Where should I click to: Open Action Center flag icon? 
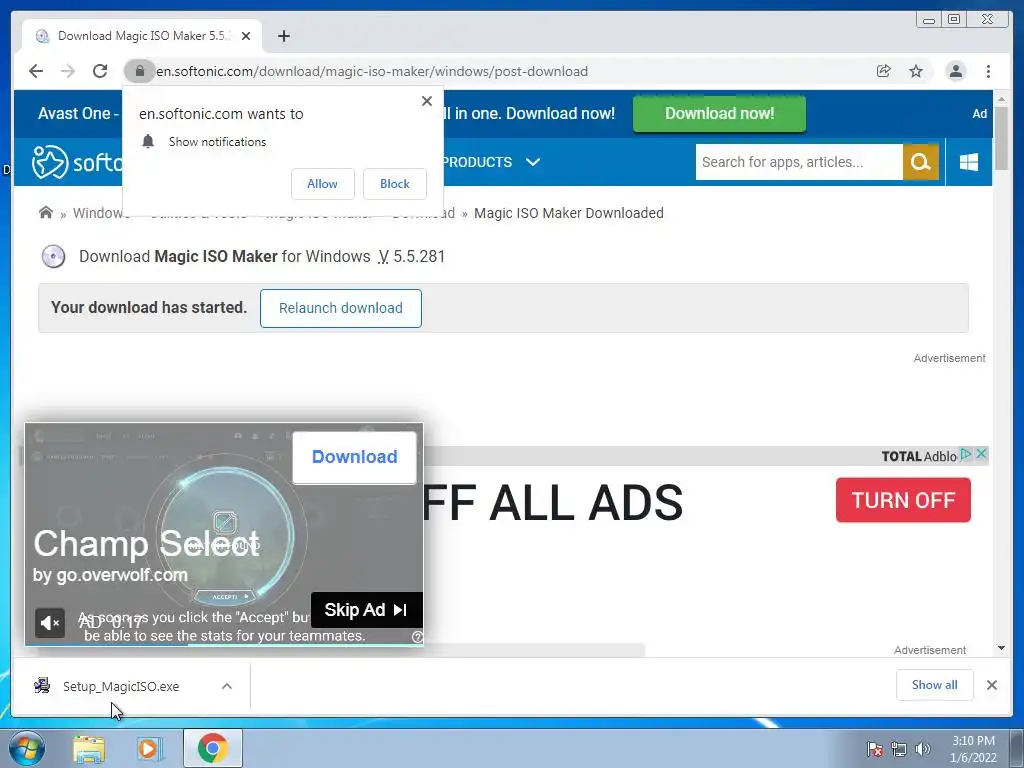coord(875,749)
